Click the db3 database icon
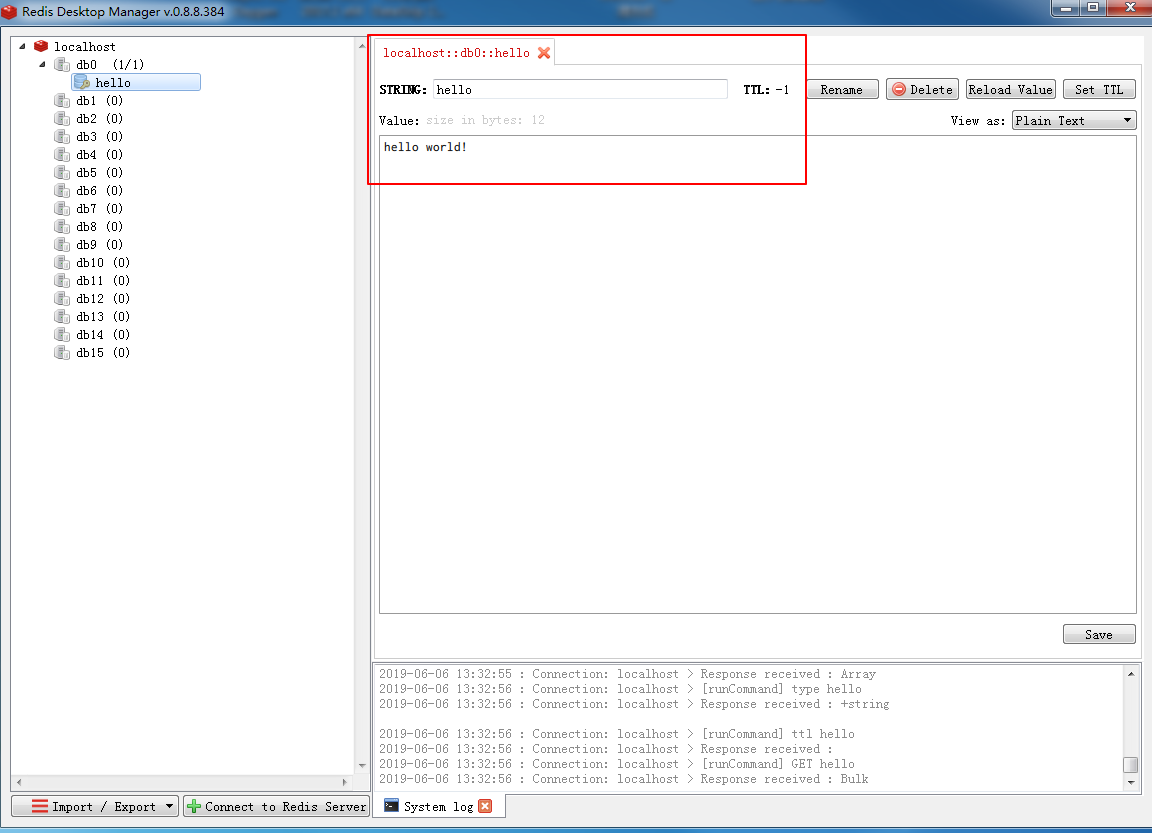 click(x=62, y=137)
